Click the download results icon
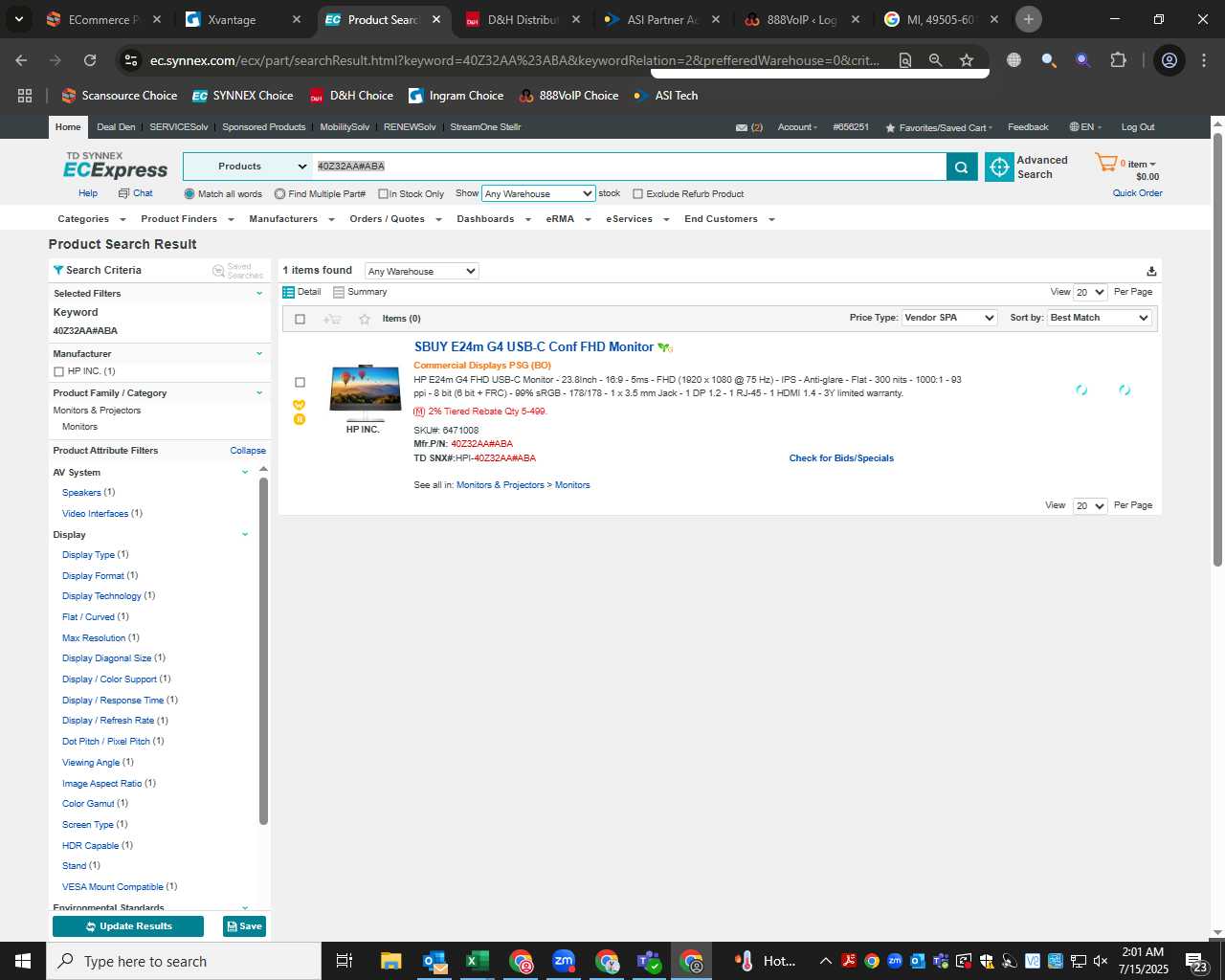This screenshot has width=1225, height=980. pyautogui.click(x=1151, y=271)
